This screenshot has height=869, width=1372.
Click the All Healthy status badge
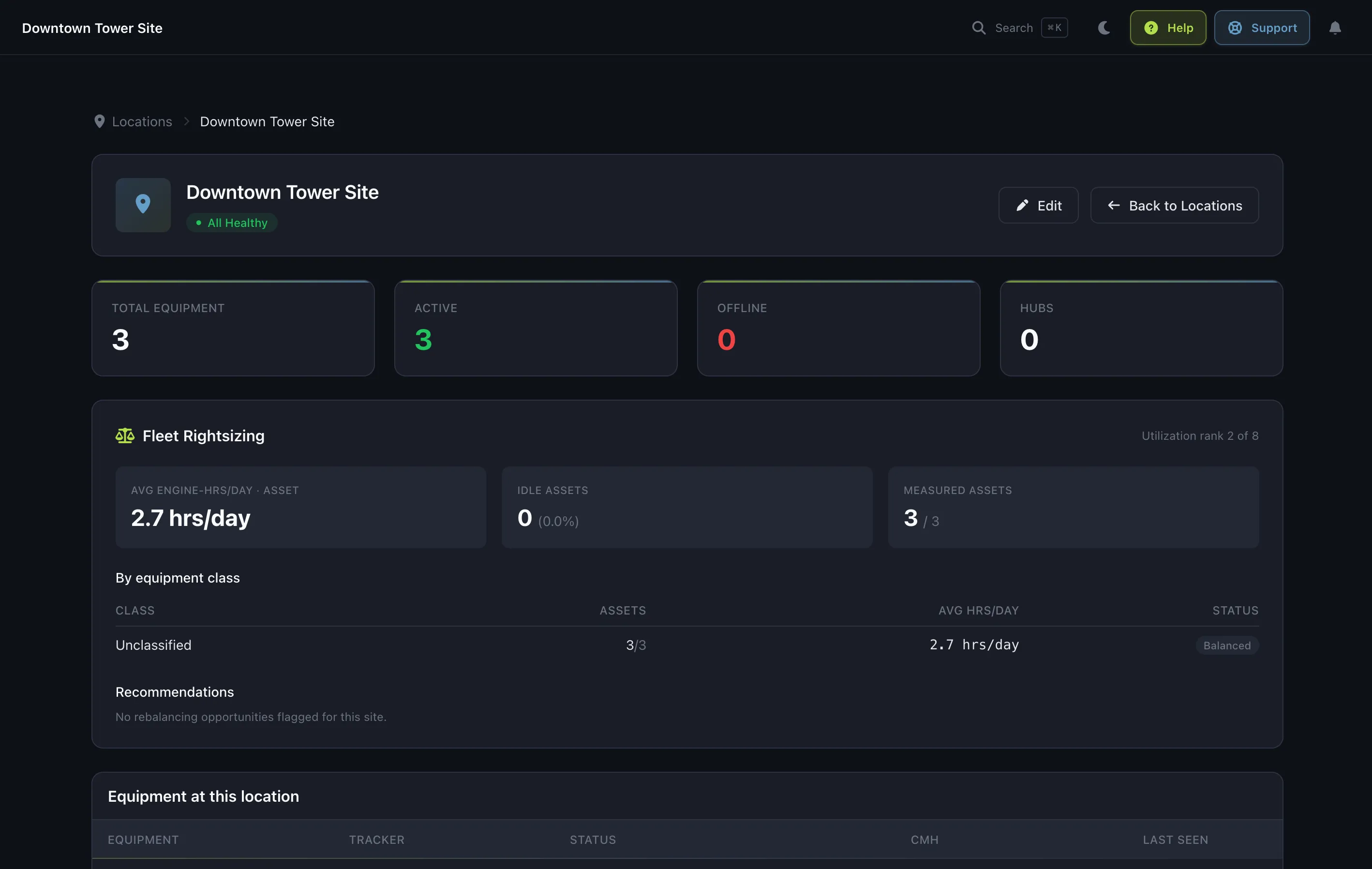click(232, 223)
